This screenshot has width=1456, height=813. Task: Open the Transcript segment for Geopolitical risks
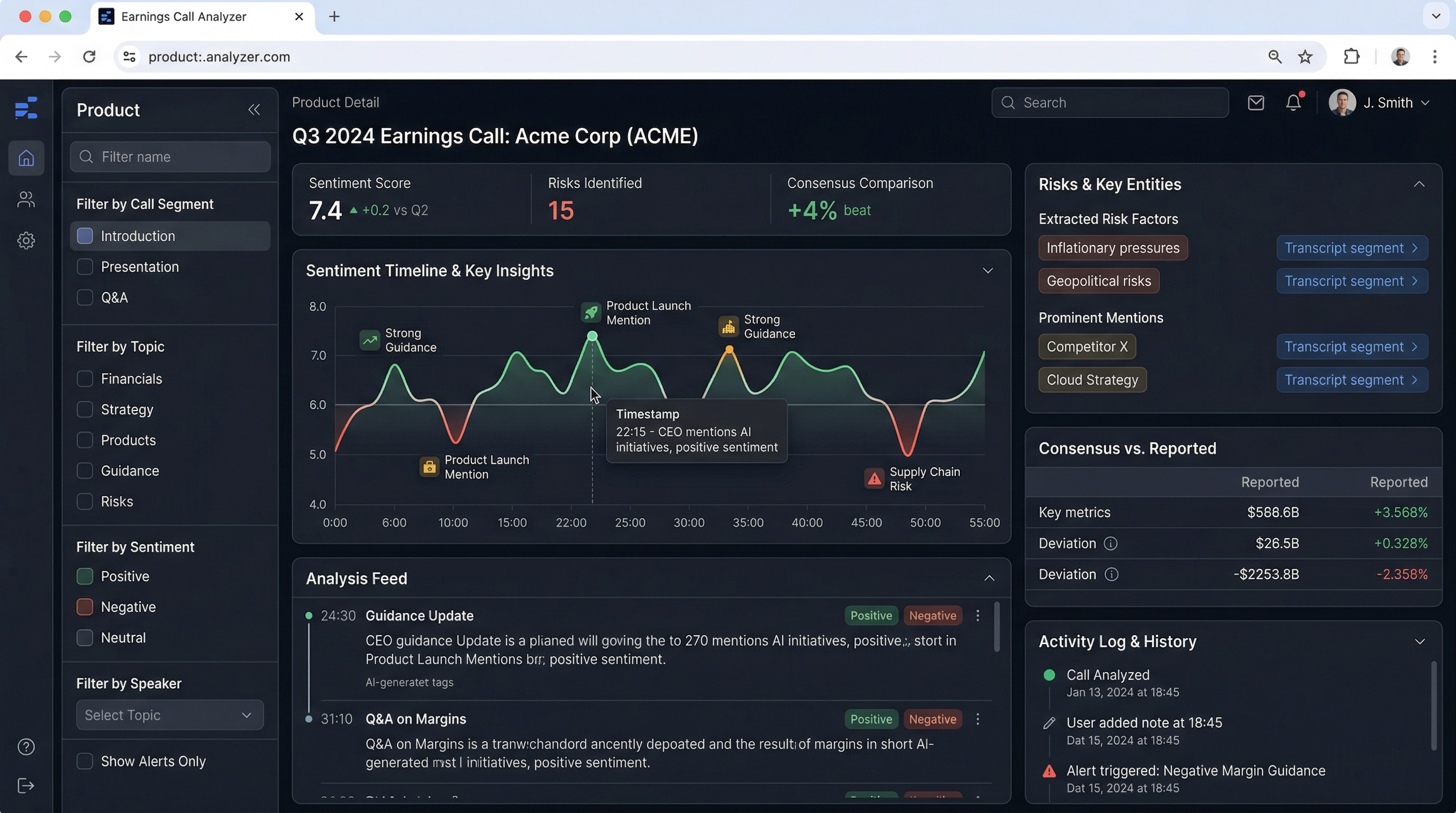click(x=1351, y=281)
